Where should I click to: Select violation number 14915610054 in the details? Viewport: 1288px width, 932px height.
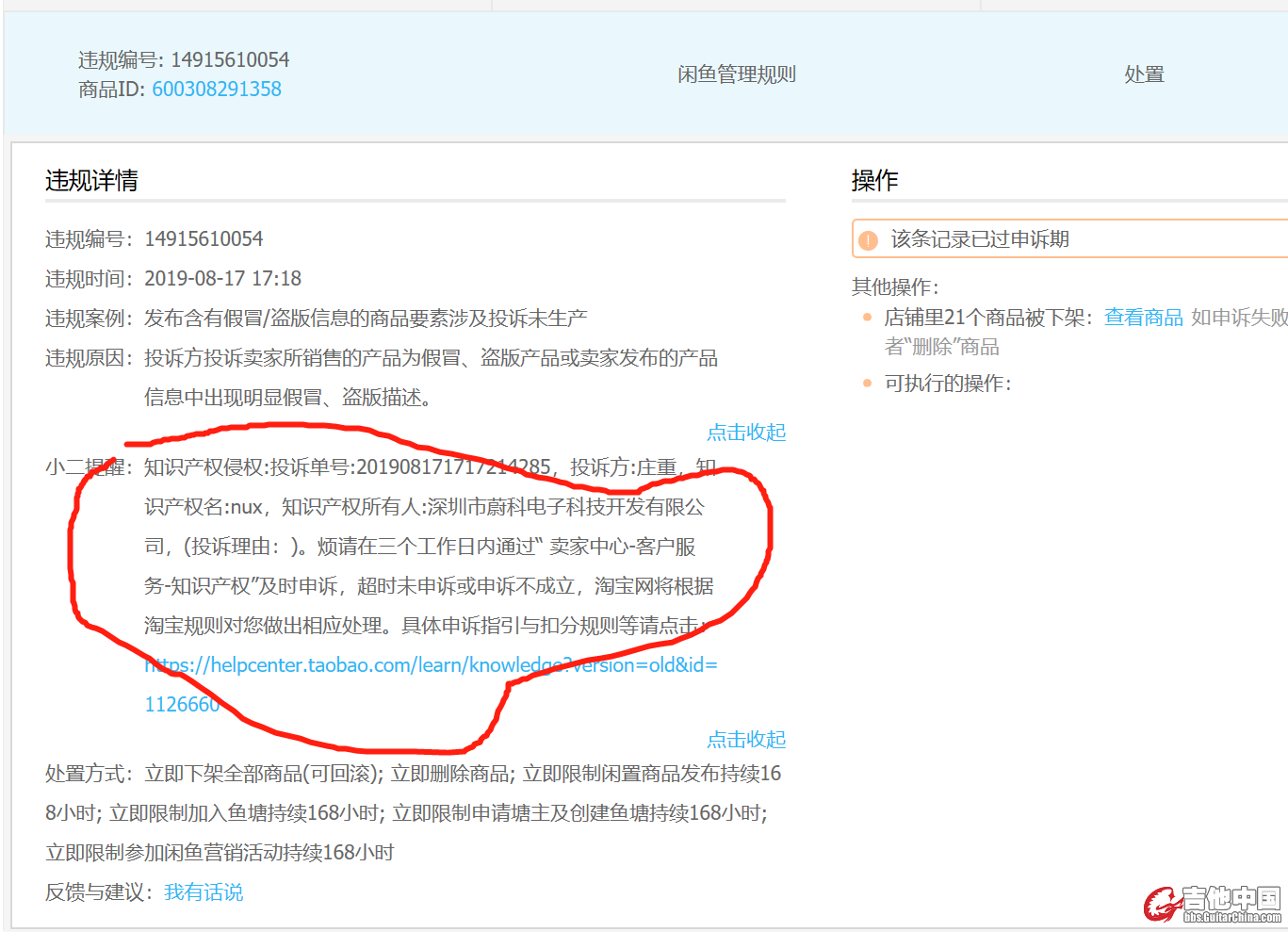pyautogui.click(x=204, y=239)
